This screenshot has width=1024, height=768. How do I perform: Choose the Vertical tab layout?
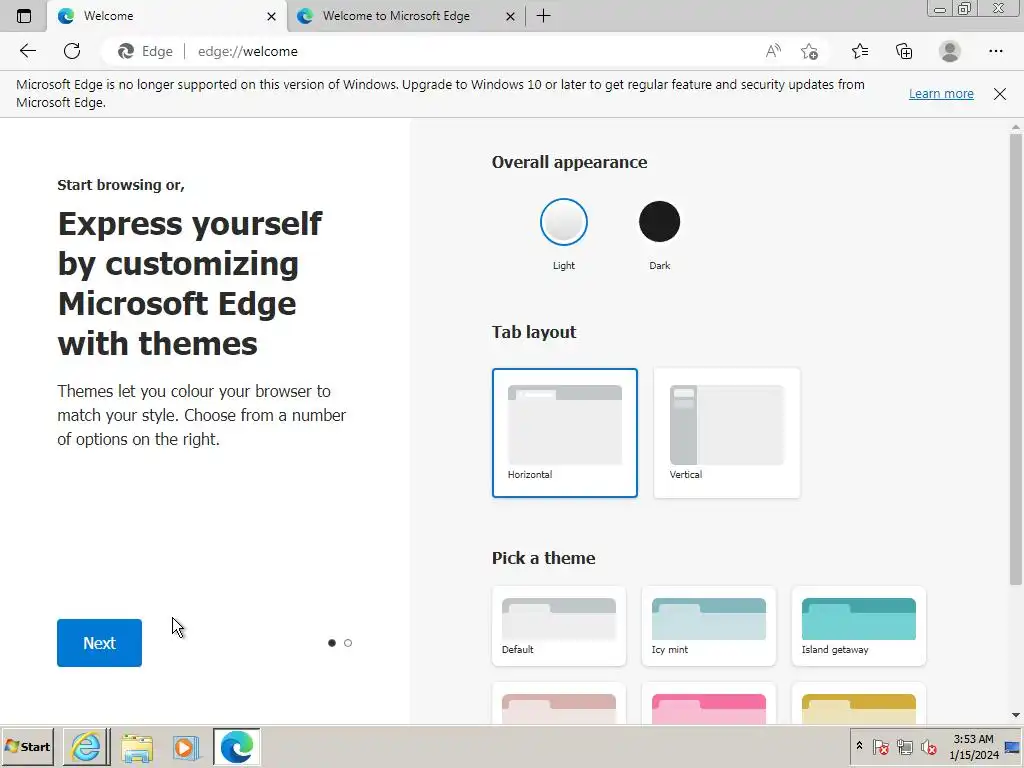(x=727, y=433)
